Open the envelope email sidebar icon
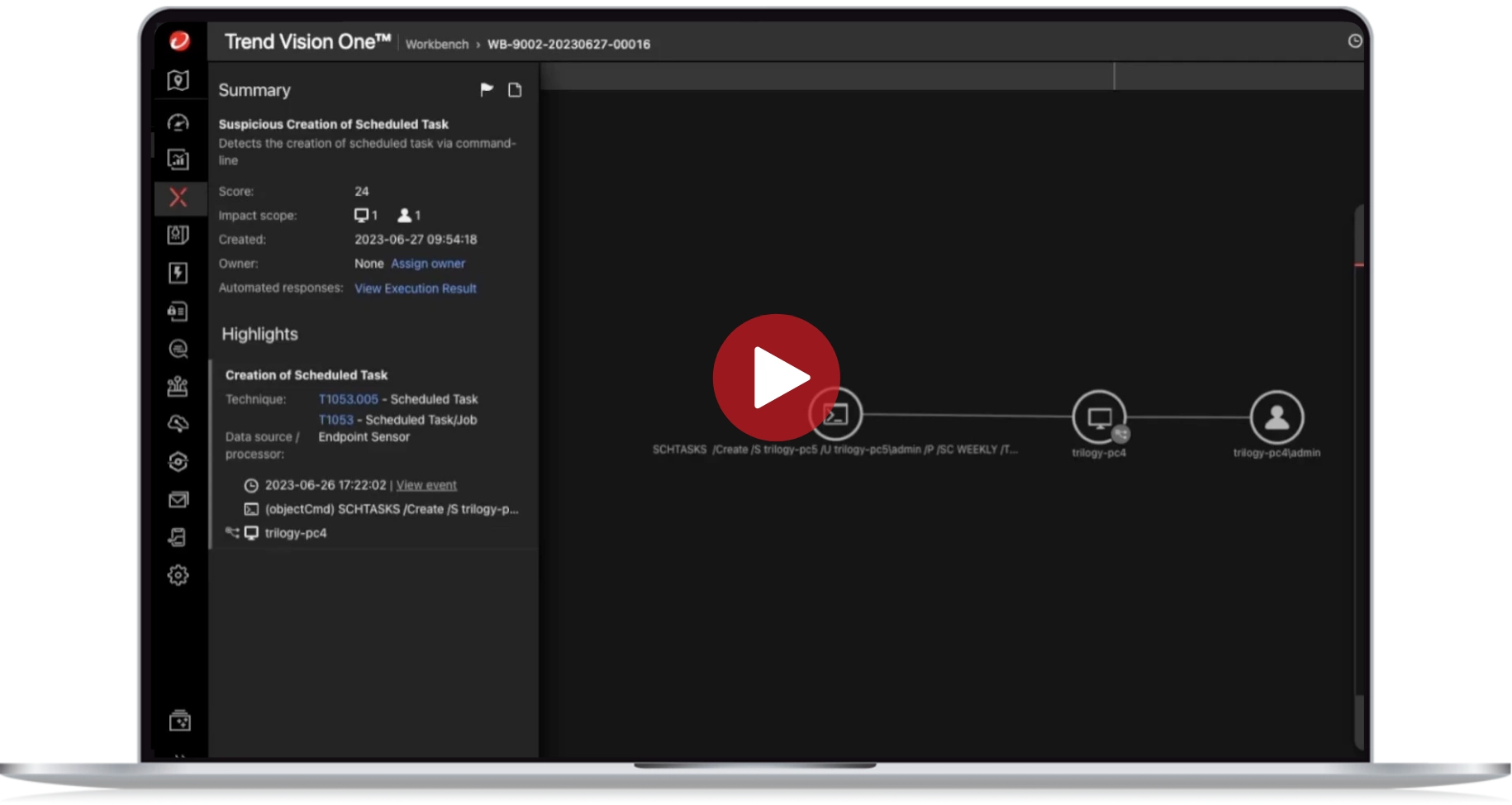 pos(178,500)
